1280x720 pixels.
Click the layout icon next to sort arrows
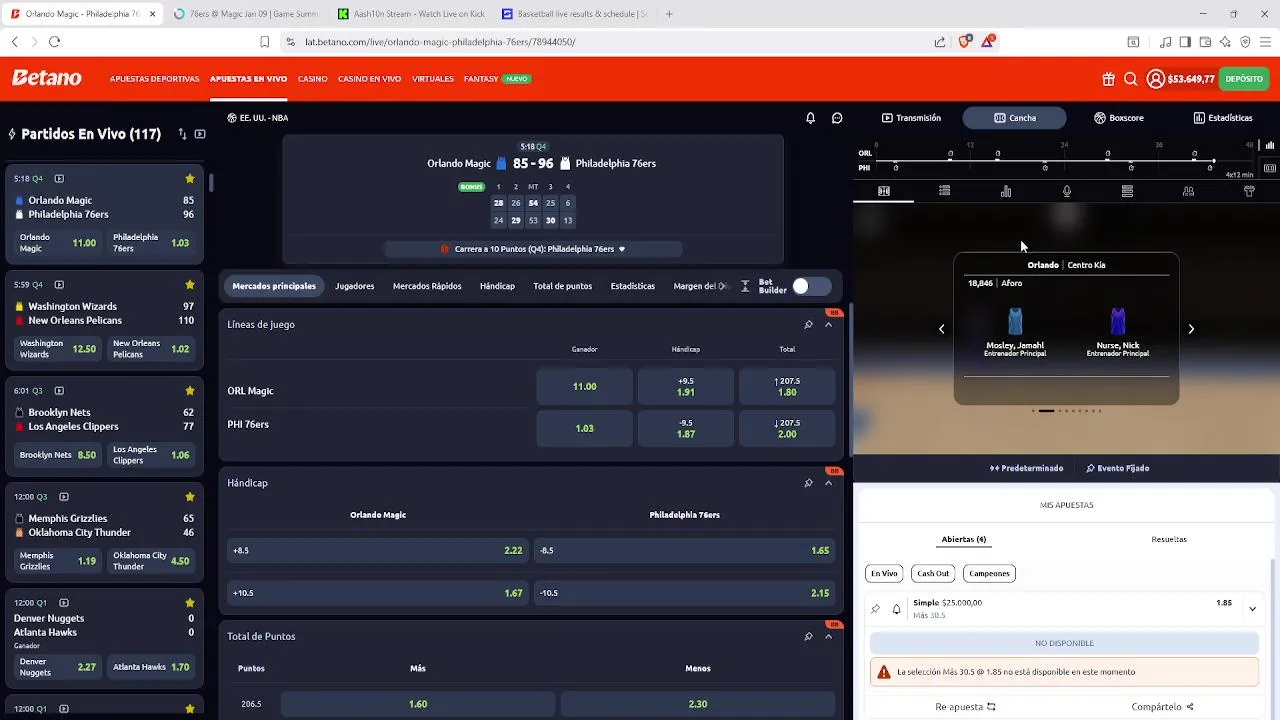pyautogui.click(x=200, y=134)
